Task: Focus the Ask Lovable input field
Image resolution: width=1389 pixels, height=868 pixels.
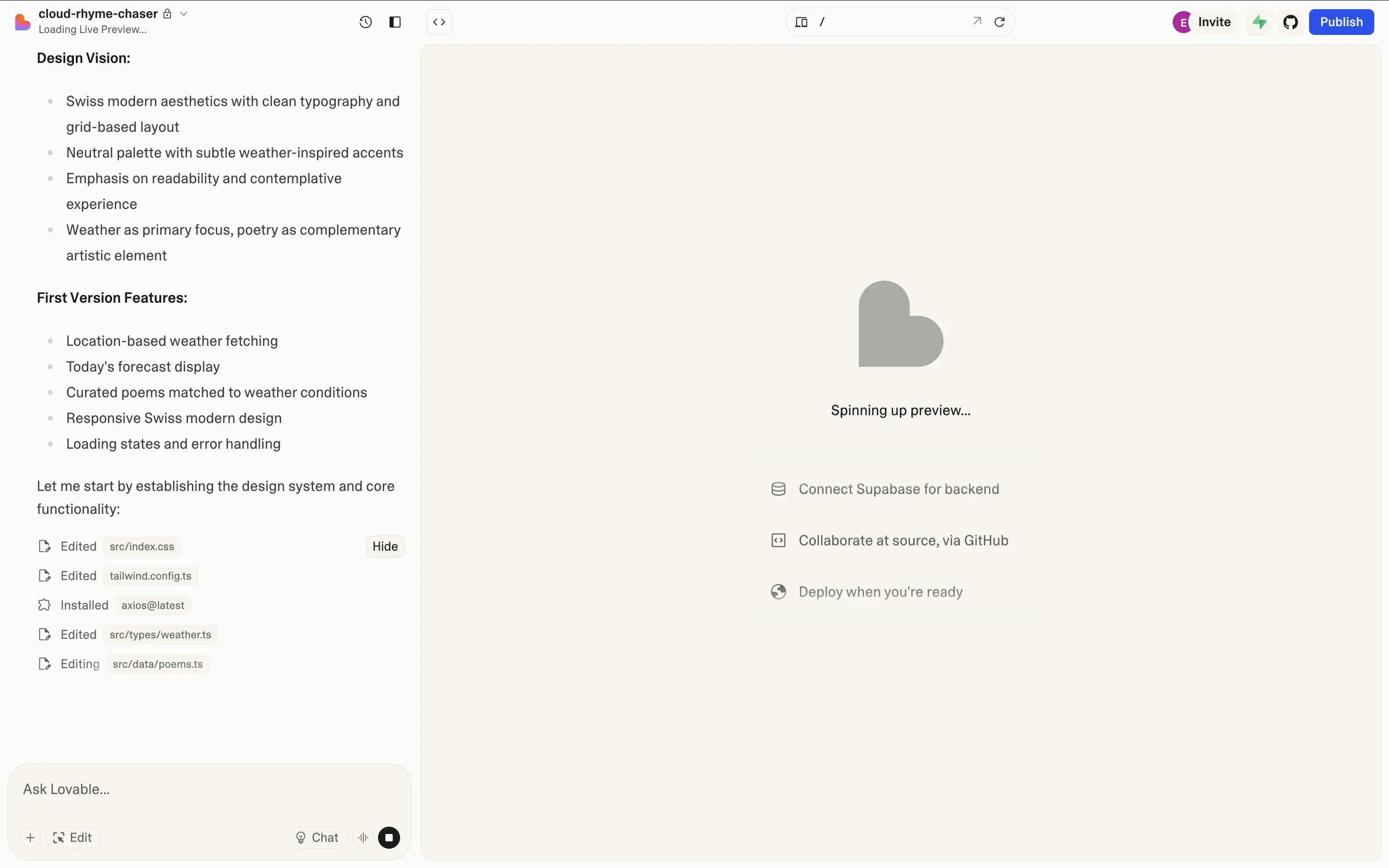Action: pyautogui.click(x=209, y=789)
